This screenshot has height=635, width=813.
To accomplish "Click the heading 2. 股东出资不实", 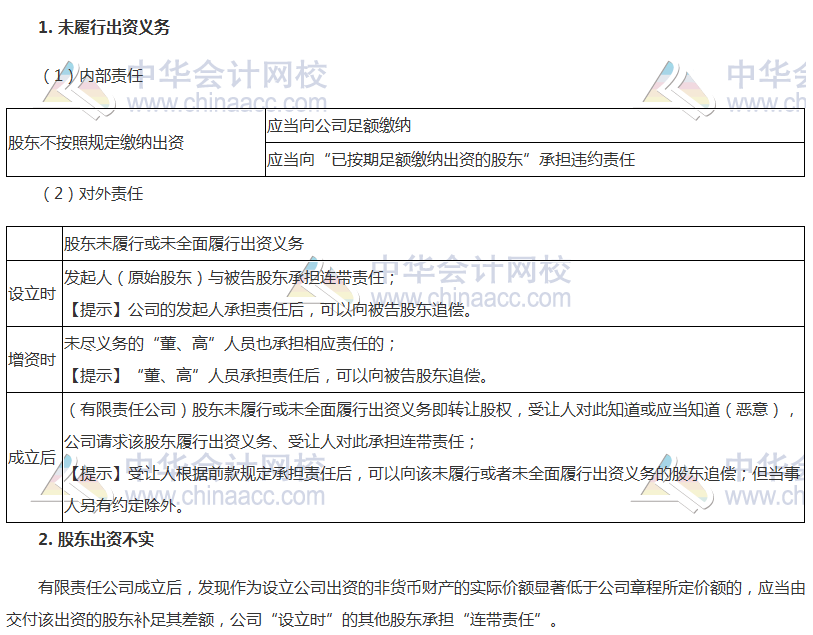I will click(x=96, y=539).
